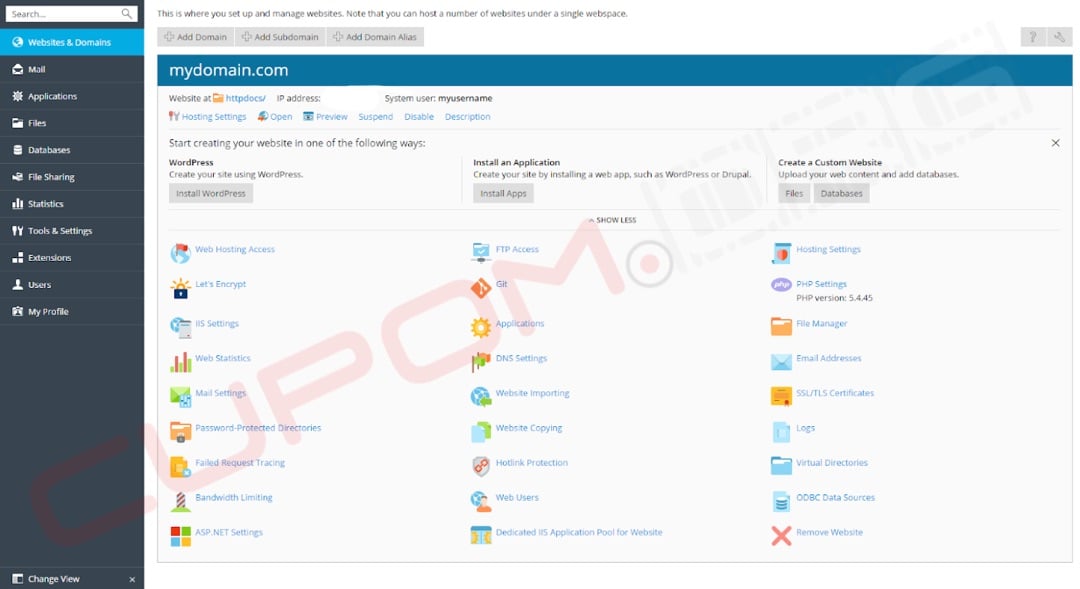Click the help question mark icon
Image resolution: width=1080 pixels, height=589 pixels.
click(1032, 37)
